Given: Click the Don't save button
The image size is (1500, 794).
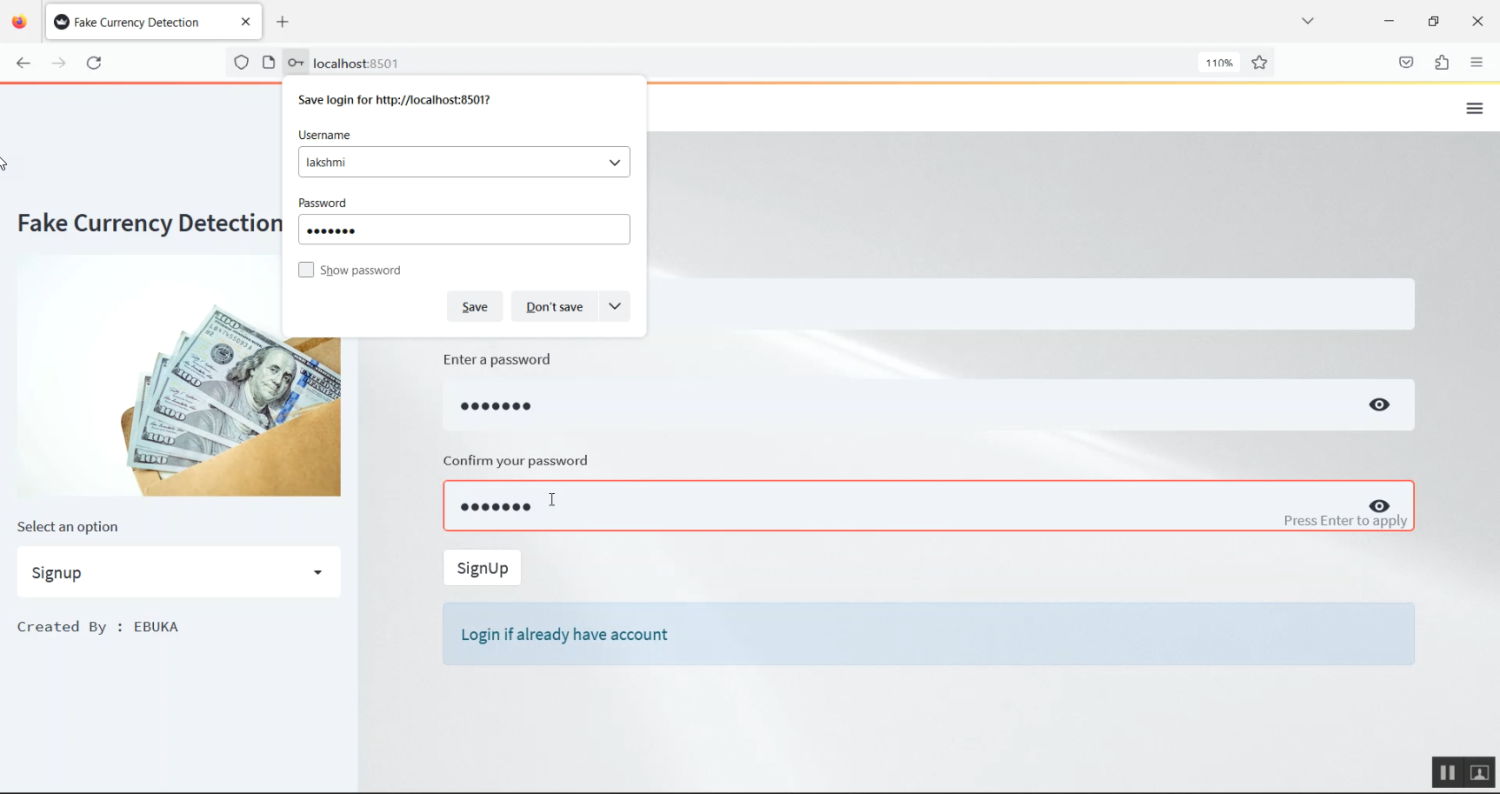Looking at the screenshot, I should (x=554, y=306).
